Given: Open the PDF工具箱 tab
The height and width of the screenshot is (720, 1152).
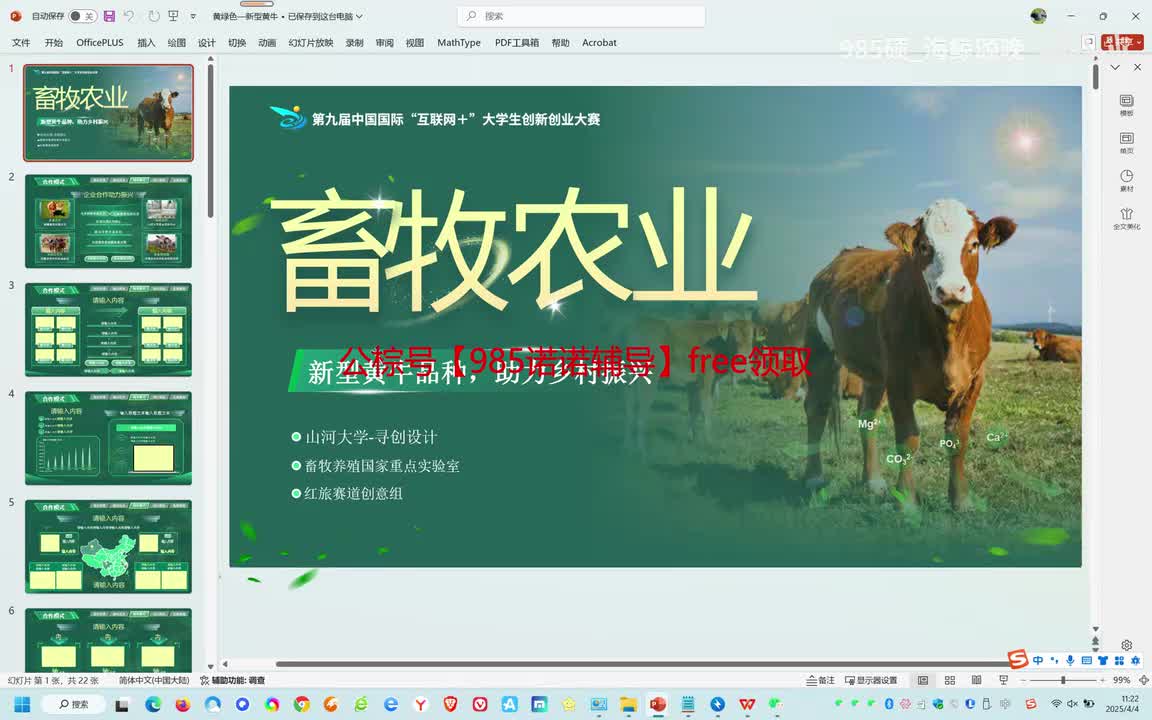Looking at the screenshot, I should coord(516,43).
